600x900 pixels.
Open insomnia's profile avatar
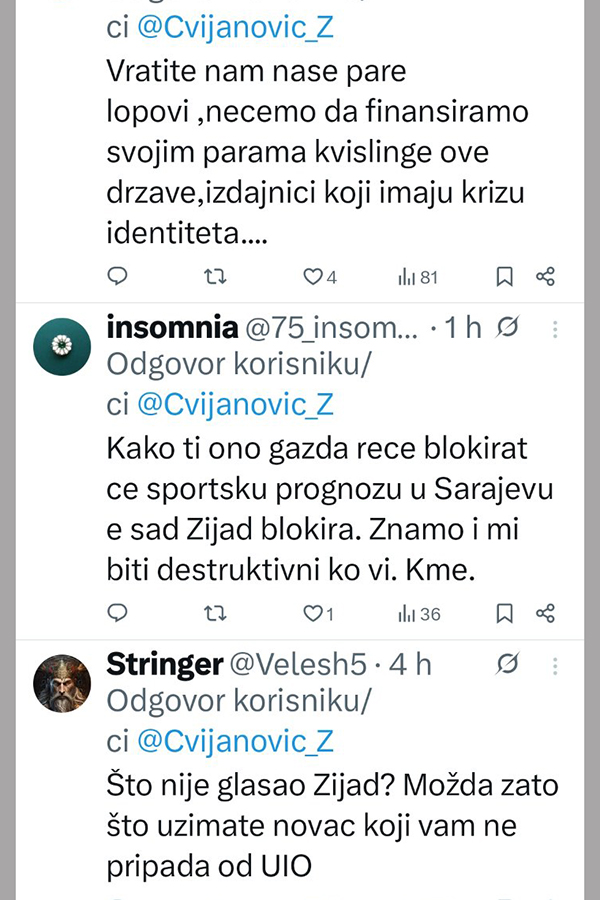click(x=63, y=346)
